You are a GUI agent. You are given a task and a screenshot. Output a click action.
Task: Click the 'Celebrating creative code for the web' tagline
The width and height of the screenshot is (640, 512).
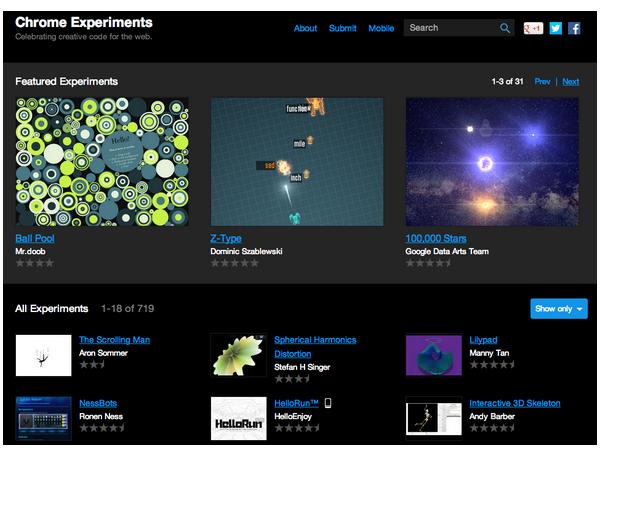(x=84, y=37)
